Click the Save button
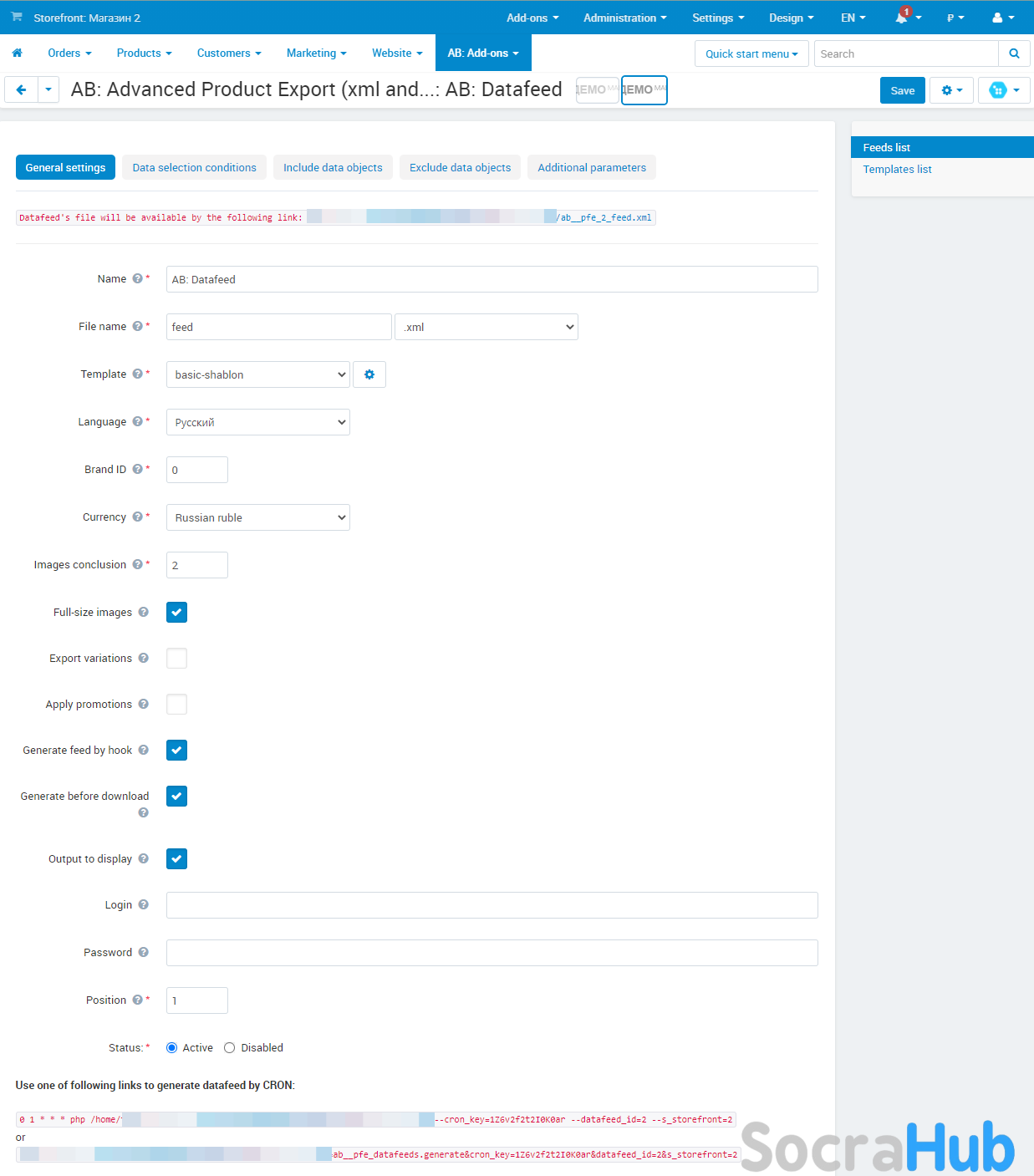This screenshot has height=1176, width=1034. coord(903,90)
